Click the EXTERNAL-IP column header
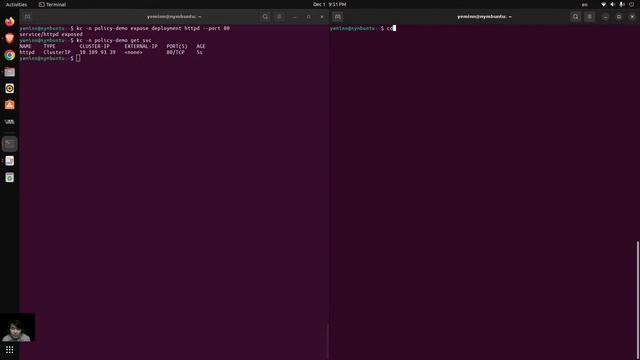This screenshot has height=360, width=640. pyautogui.click(x=141, y=47)
